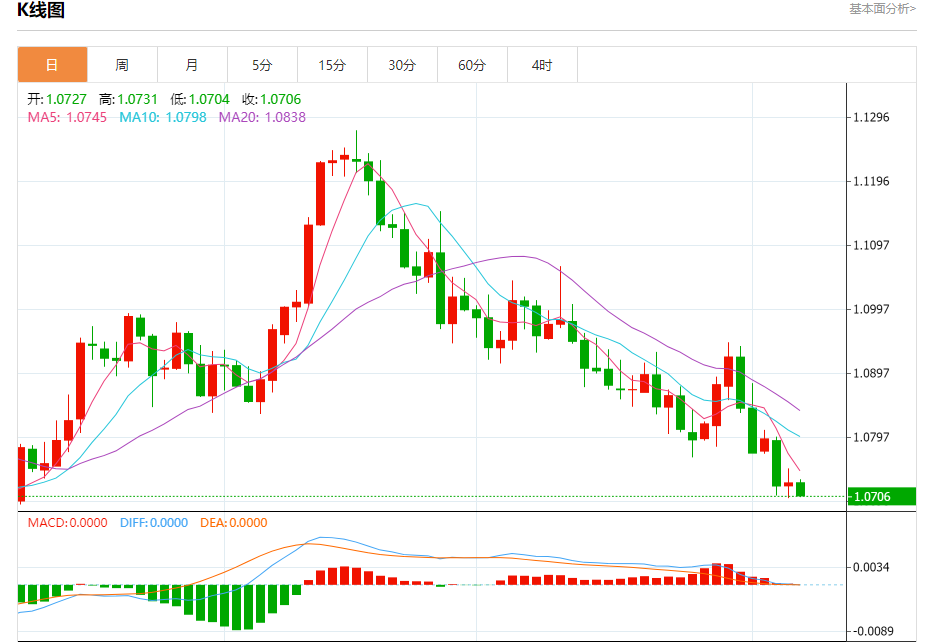The width and height of the screenshot is (927, 642).
Task: Open the 5分 timeframe tab
Action: (262, 64)
